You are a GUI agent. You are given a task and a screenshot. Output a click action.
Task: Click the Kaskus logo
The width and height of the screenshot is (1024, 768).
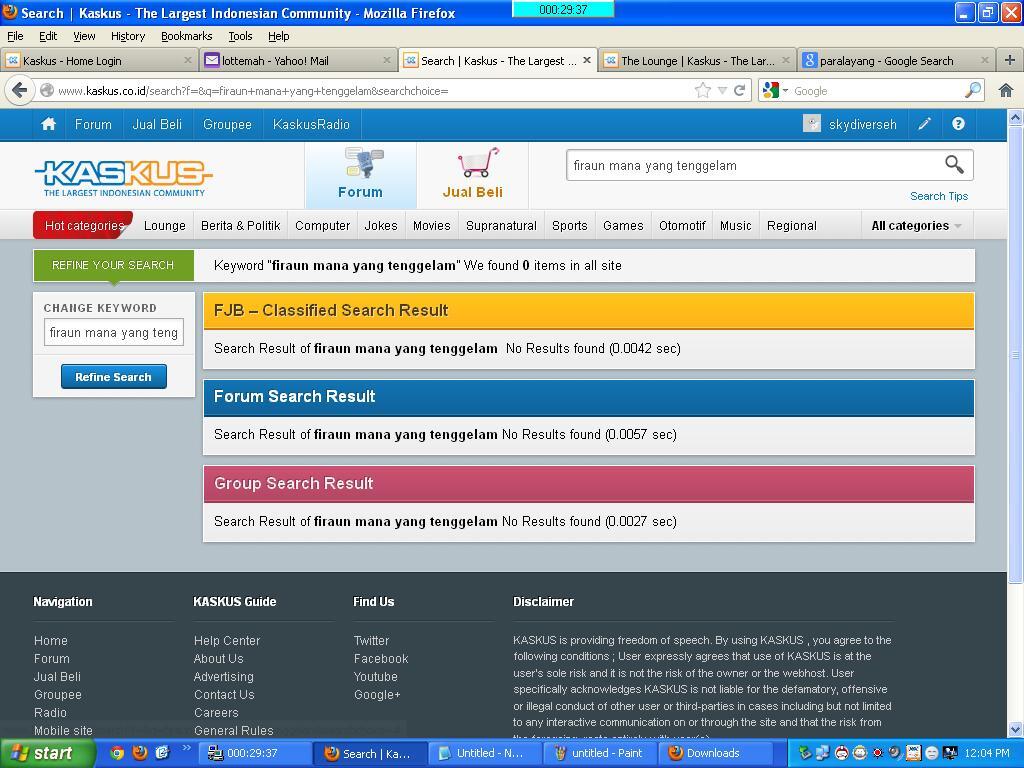click(123, 176)
